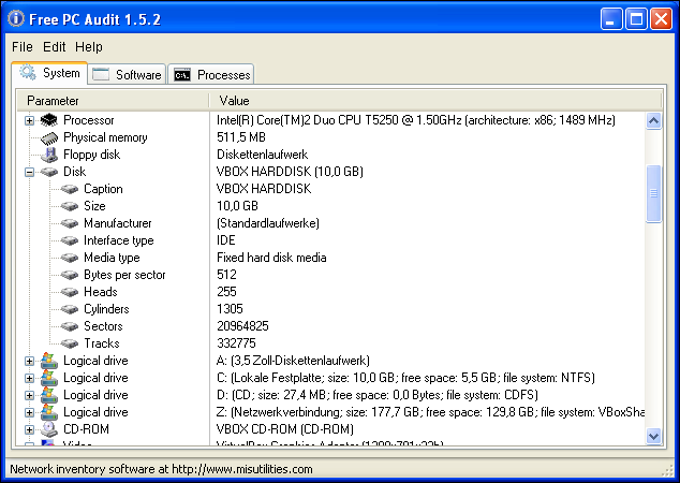Click the Logical drive D: icon
The height and width of the screenshot is (483, 680).
point(49,395)
